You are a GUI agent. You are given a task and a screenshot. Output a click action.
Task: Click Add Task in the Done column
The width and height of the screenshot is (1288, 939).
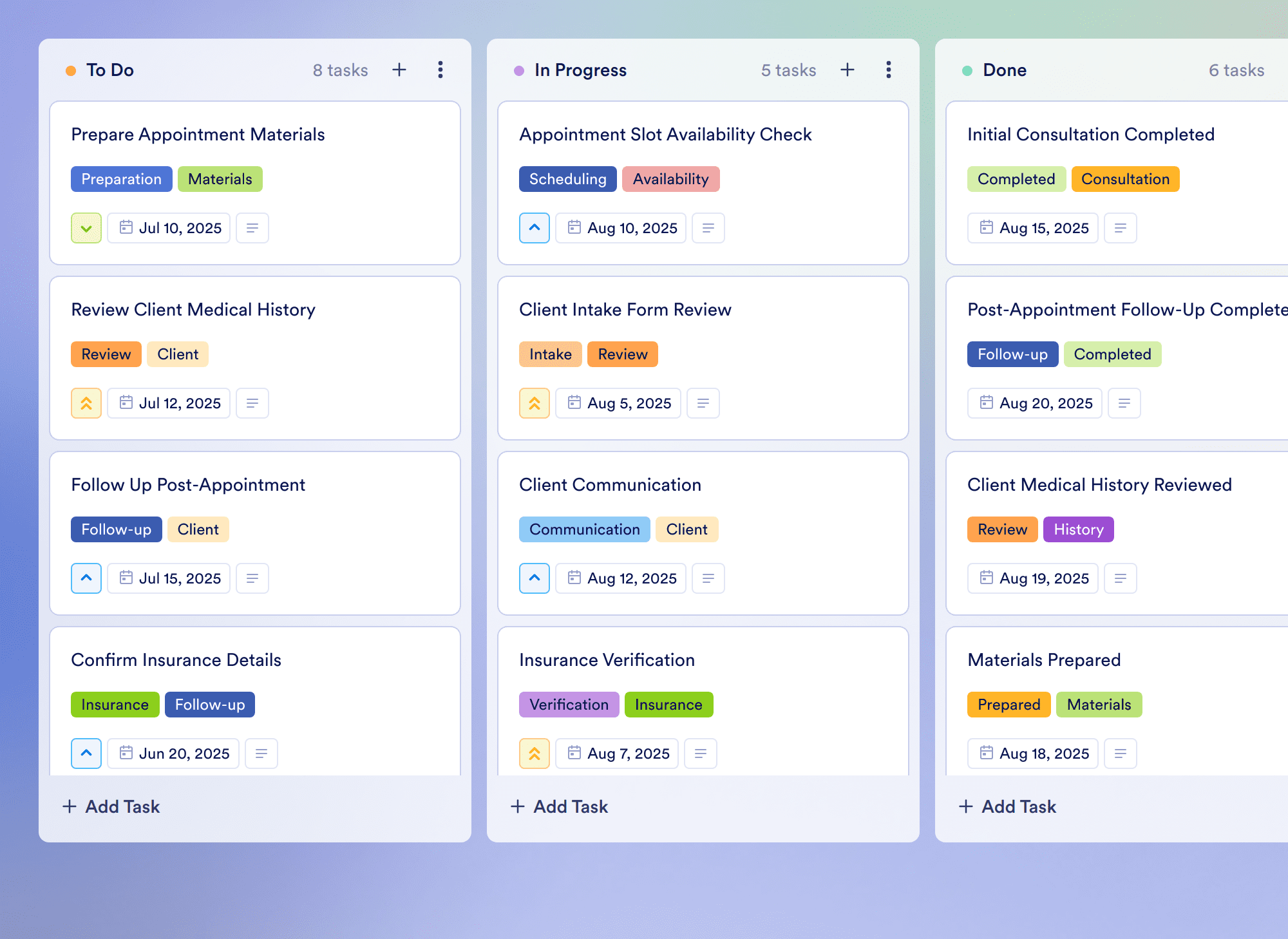tap(1007, 806)
